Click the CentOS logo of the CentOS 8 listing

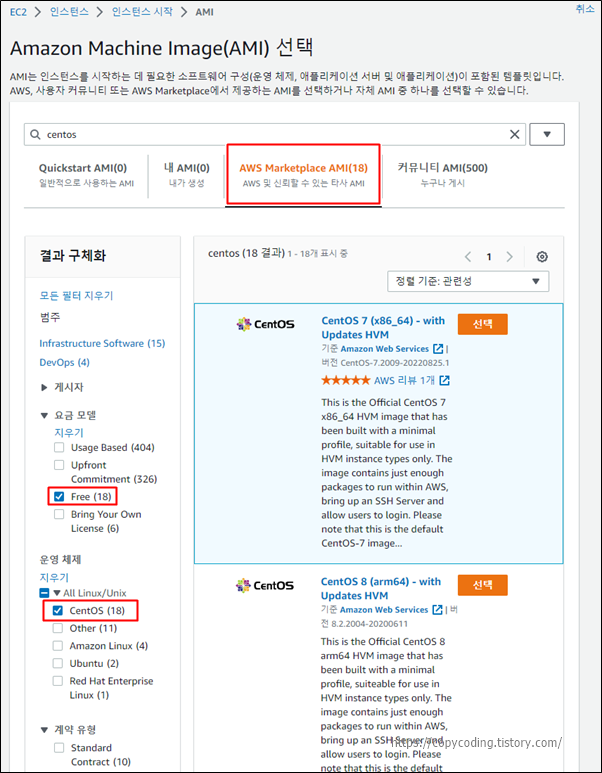point(265,585)
